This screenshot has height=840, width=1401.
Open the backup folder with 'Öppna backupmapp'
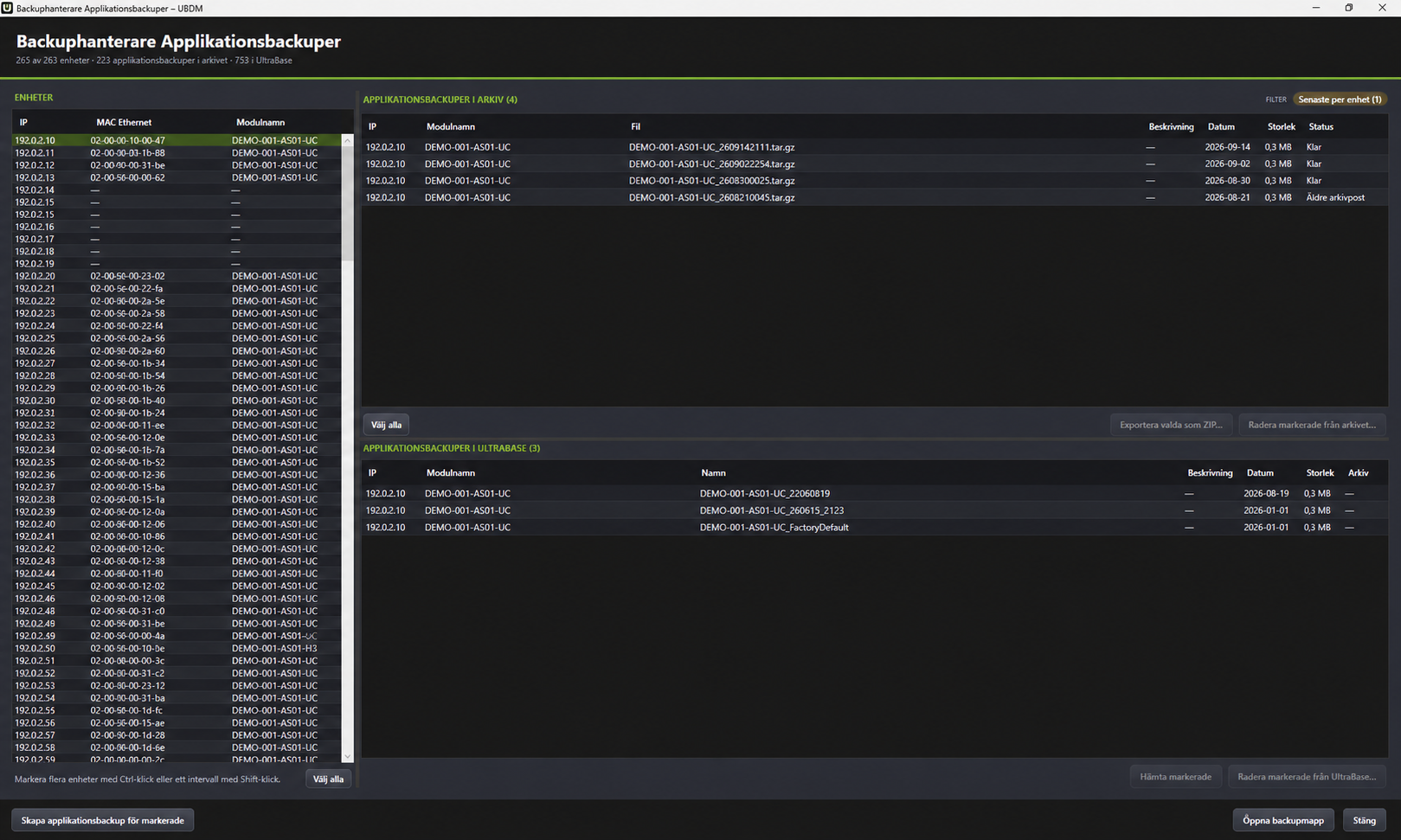[1282, 820]
